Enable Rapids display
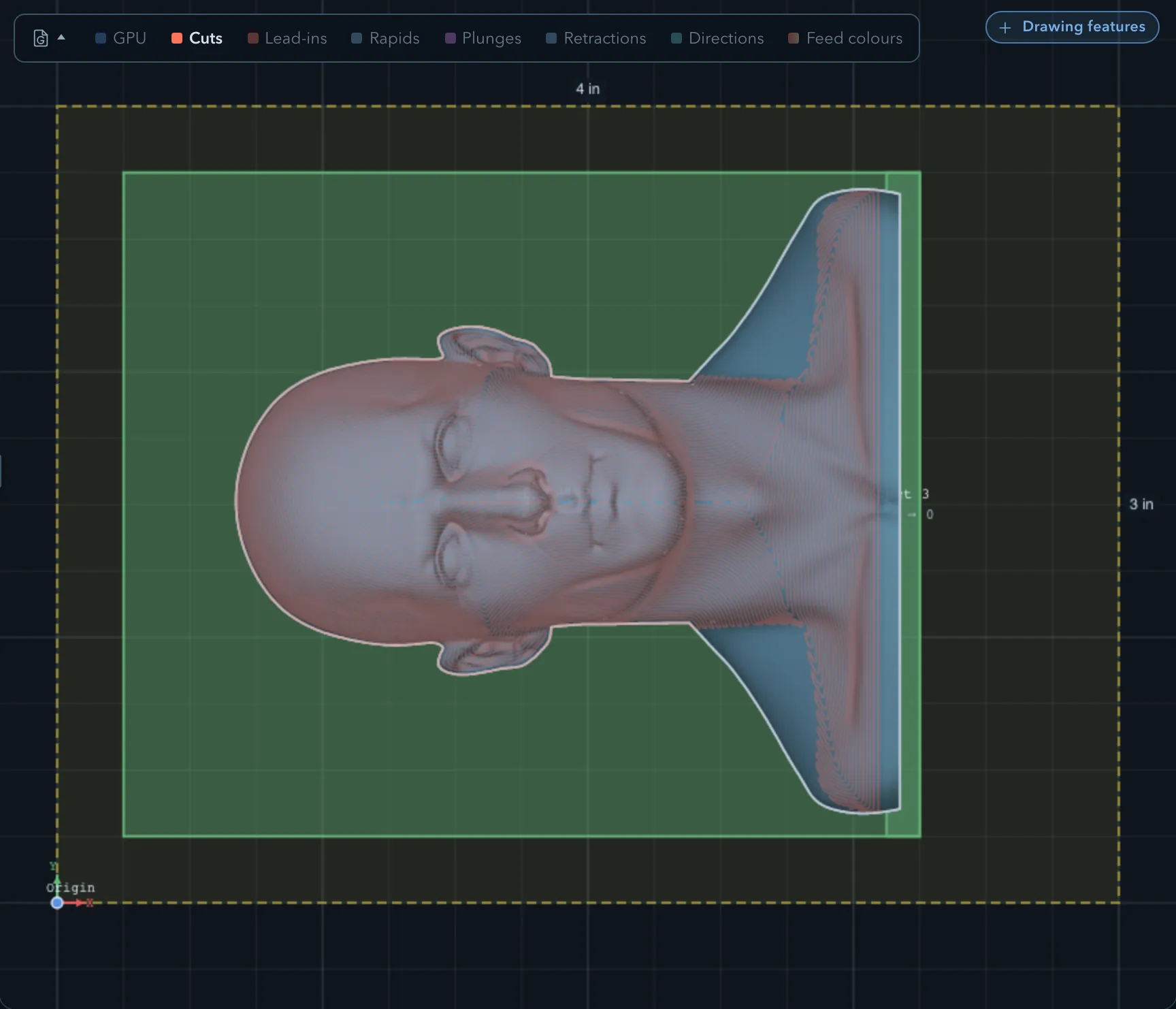 (x=385, y=38)
